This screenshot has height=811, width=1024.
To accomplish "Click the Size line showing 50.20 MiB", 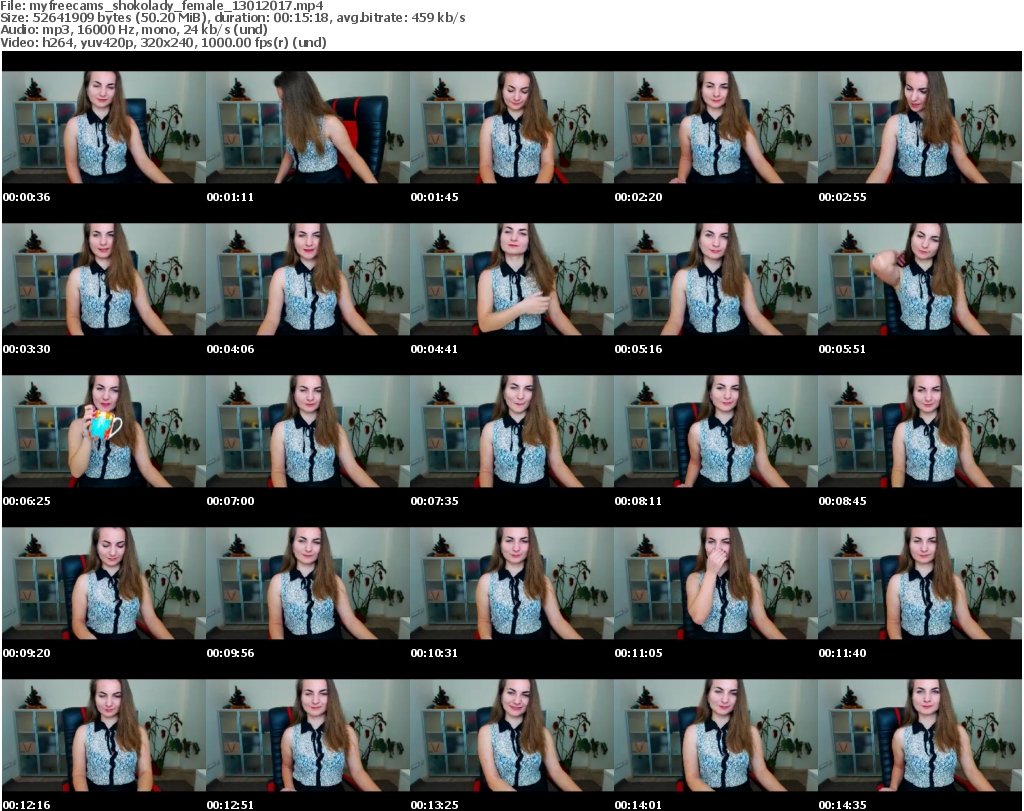I will point(232,18).
